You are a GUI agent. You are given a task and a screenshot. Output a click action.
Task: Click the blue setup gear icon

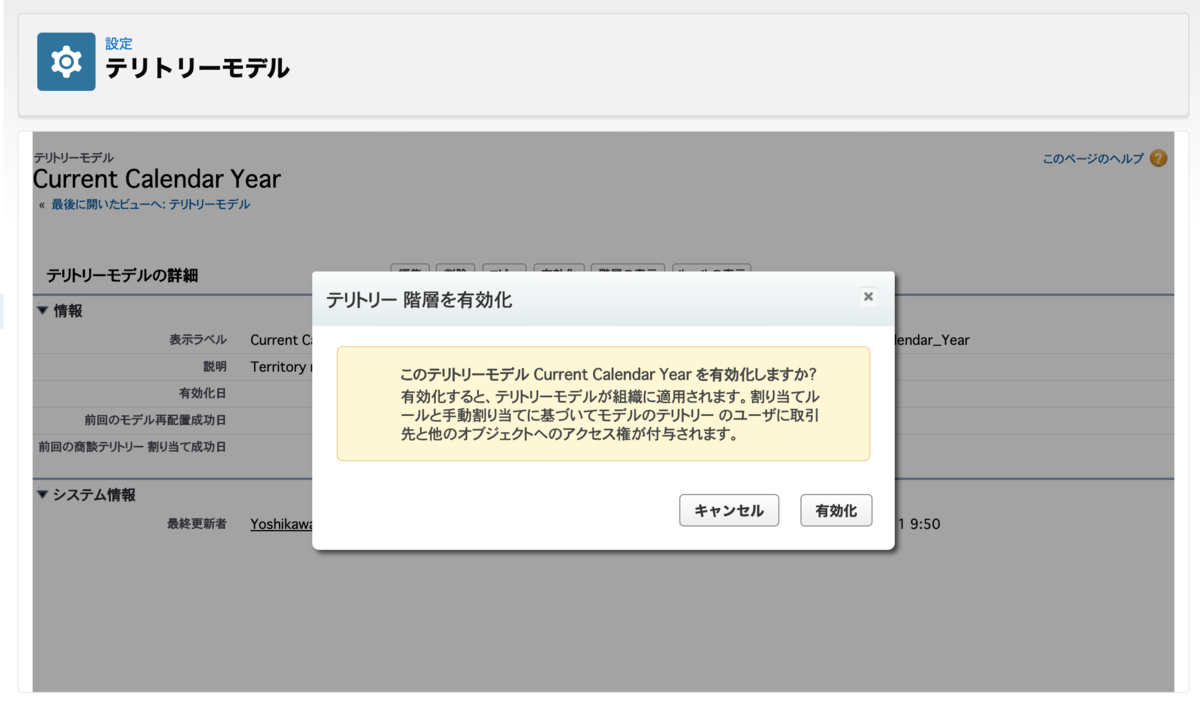(x=65, y=61)
